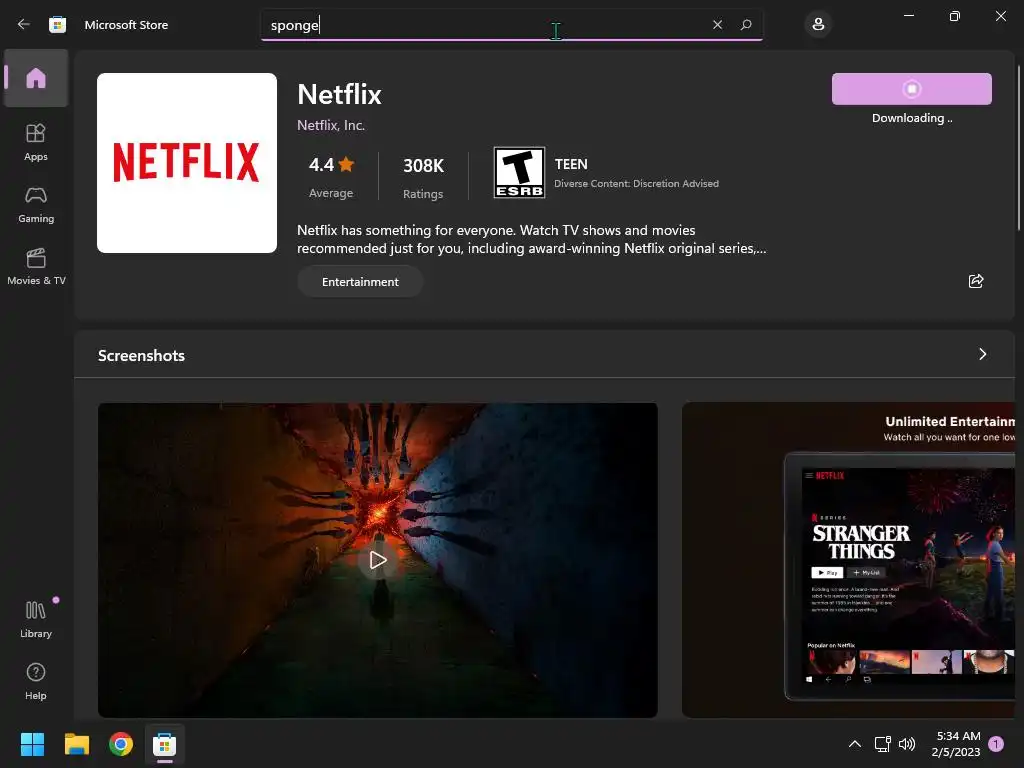Screen dimensions: 1024x768
Task: Click the vertical scrollbar
Action: point(1019,148)
